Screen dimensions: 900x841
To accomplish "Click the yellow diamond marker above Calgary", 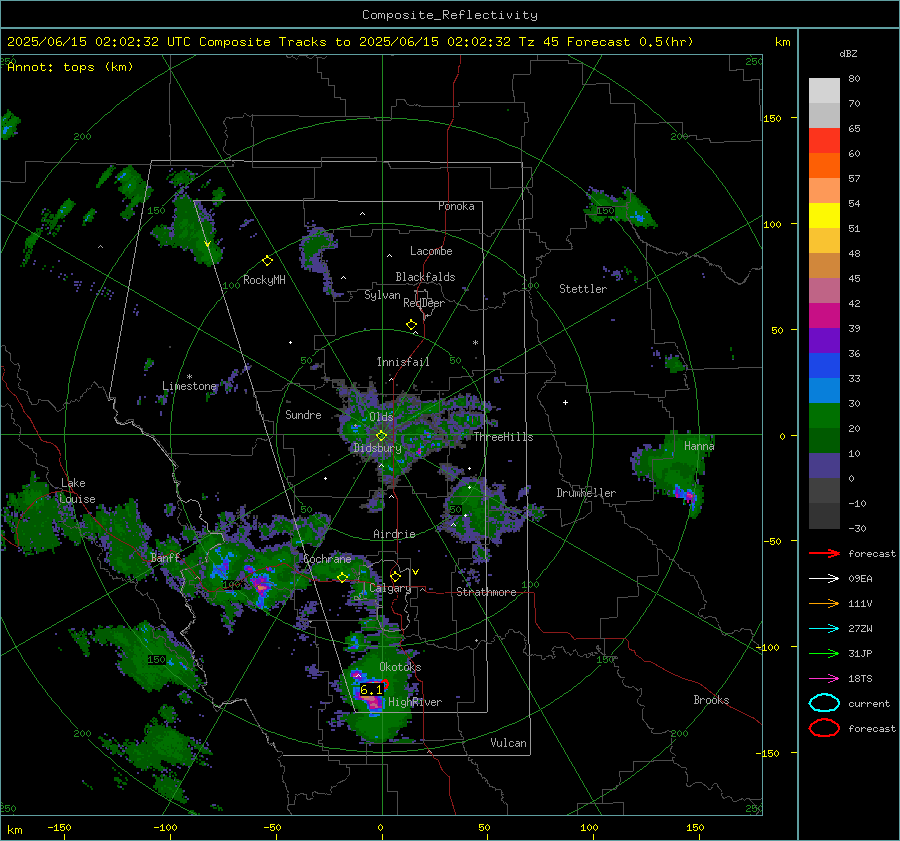I will coord(395,576).
